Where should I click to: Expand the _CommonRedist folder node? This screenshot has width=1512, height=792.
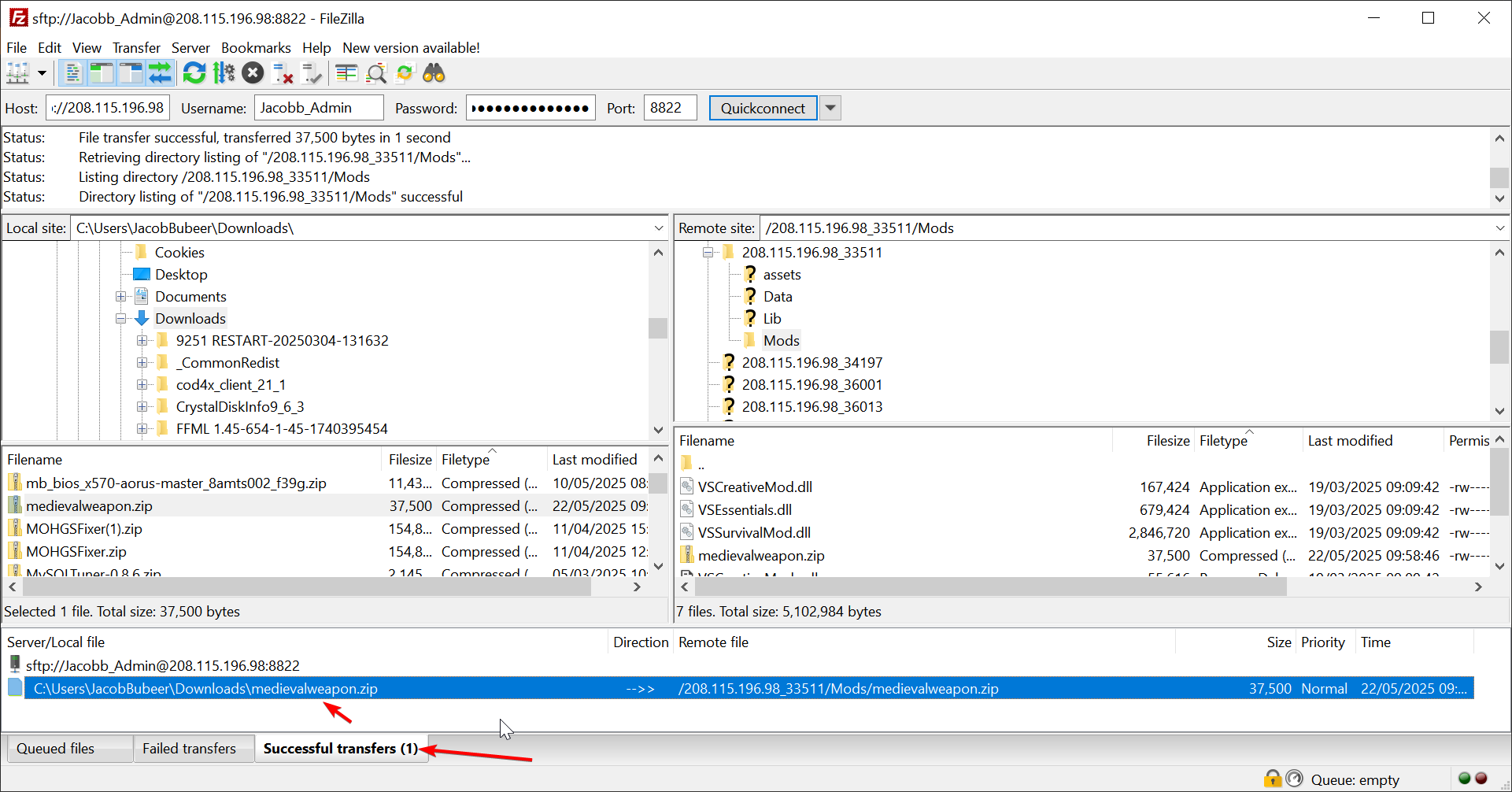[142, 363]
